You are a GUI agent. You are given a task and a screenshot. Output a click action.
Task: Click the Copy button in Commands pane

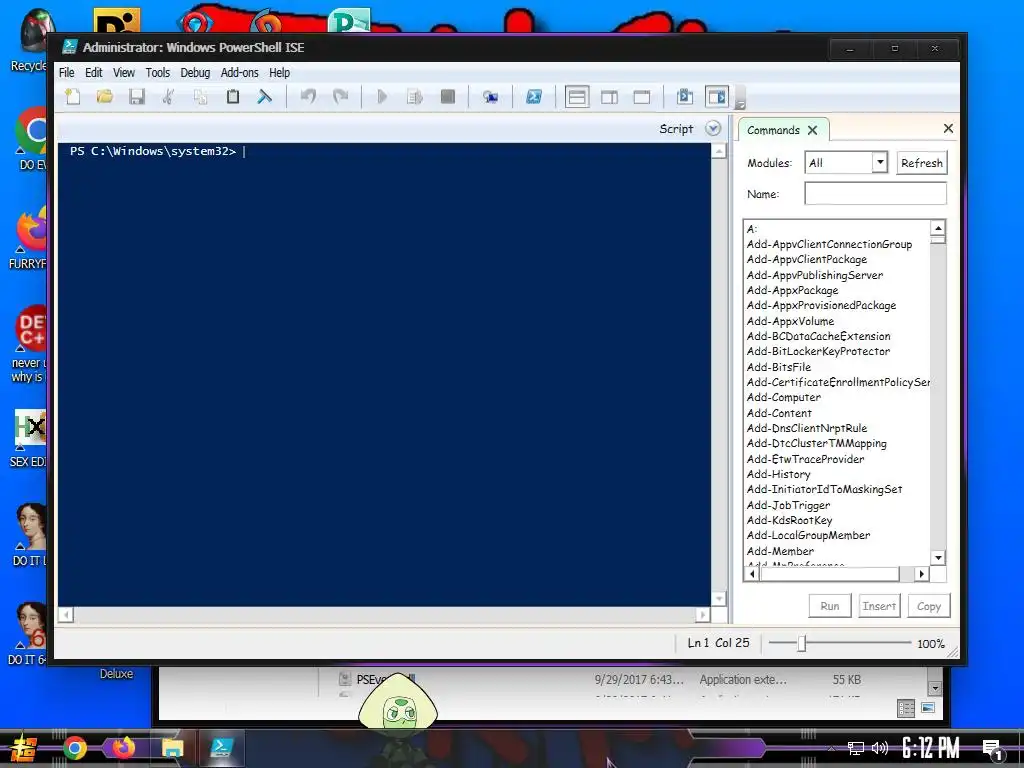point(929,606)
